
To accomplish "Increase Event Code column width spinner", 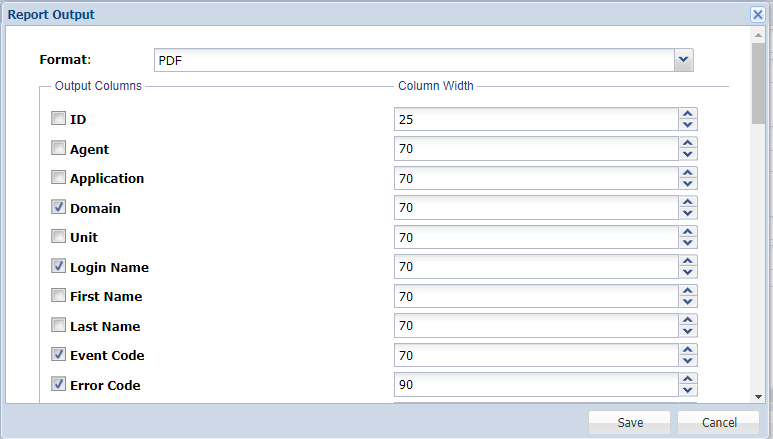I will 687,350.
